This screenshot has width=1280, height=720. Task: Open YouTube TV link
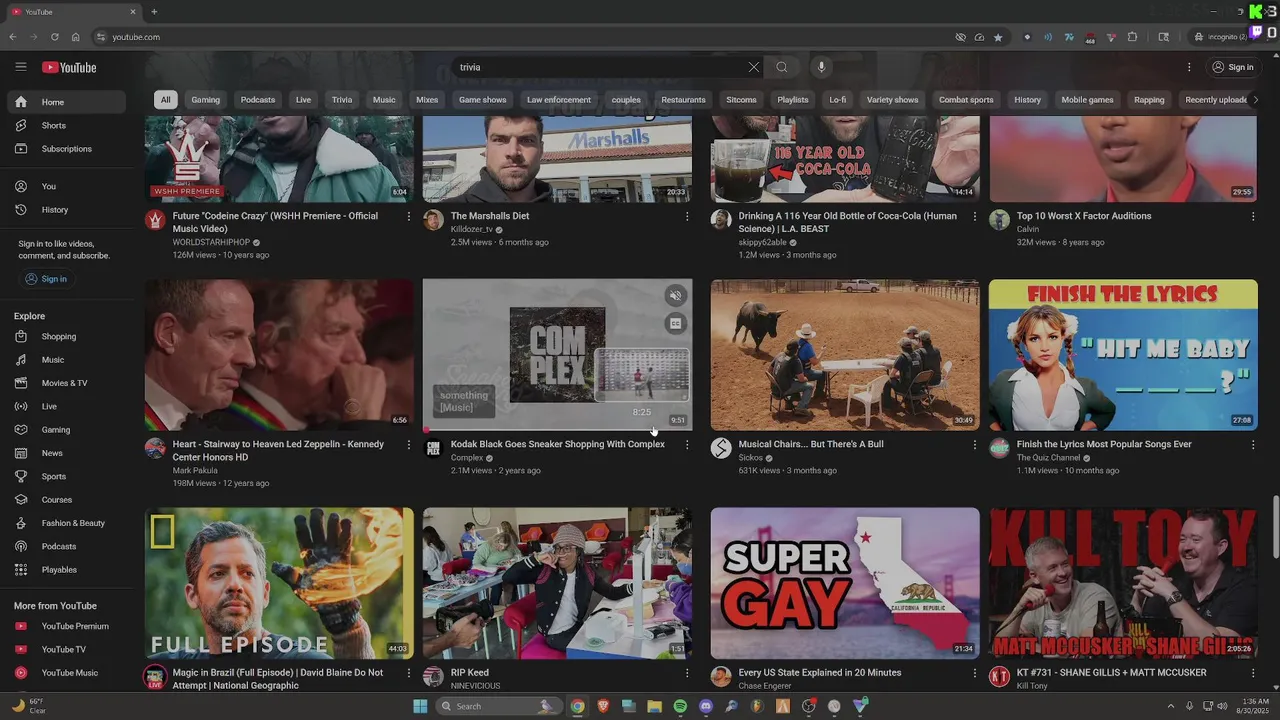point(66,650)
